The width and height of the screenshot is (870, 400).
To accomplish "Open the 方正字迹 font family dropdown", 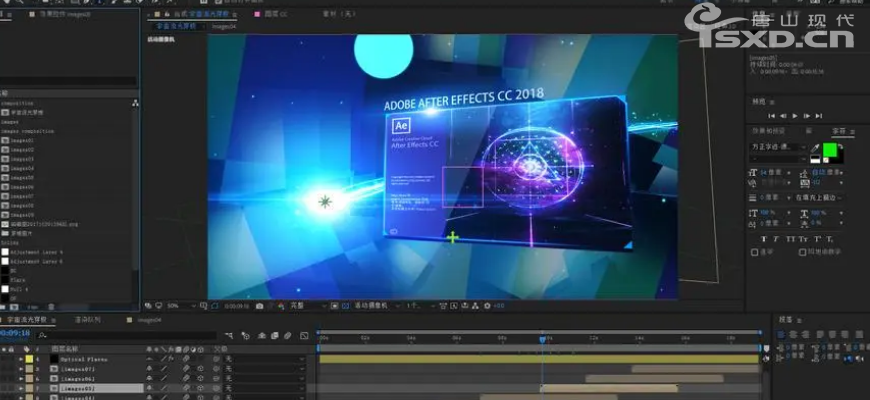I will tap(778, 147).
